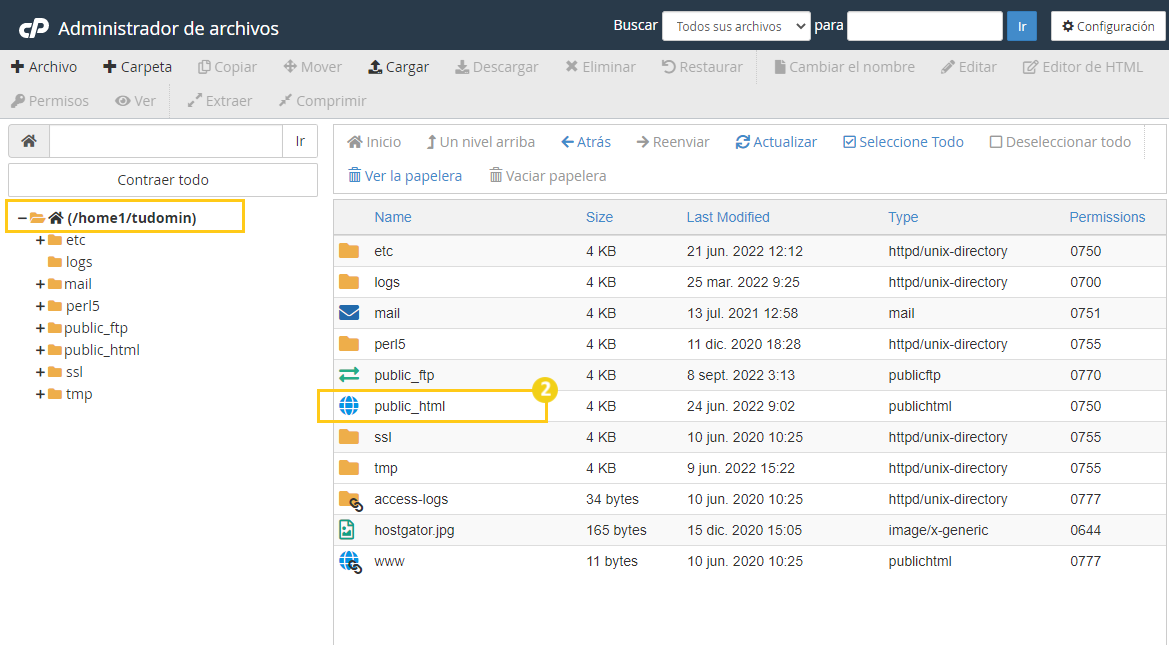Click the access-logs linked folder icon
This screenshot has height=645, width=1169.
pyautogui.click(x=350, y=500)
